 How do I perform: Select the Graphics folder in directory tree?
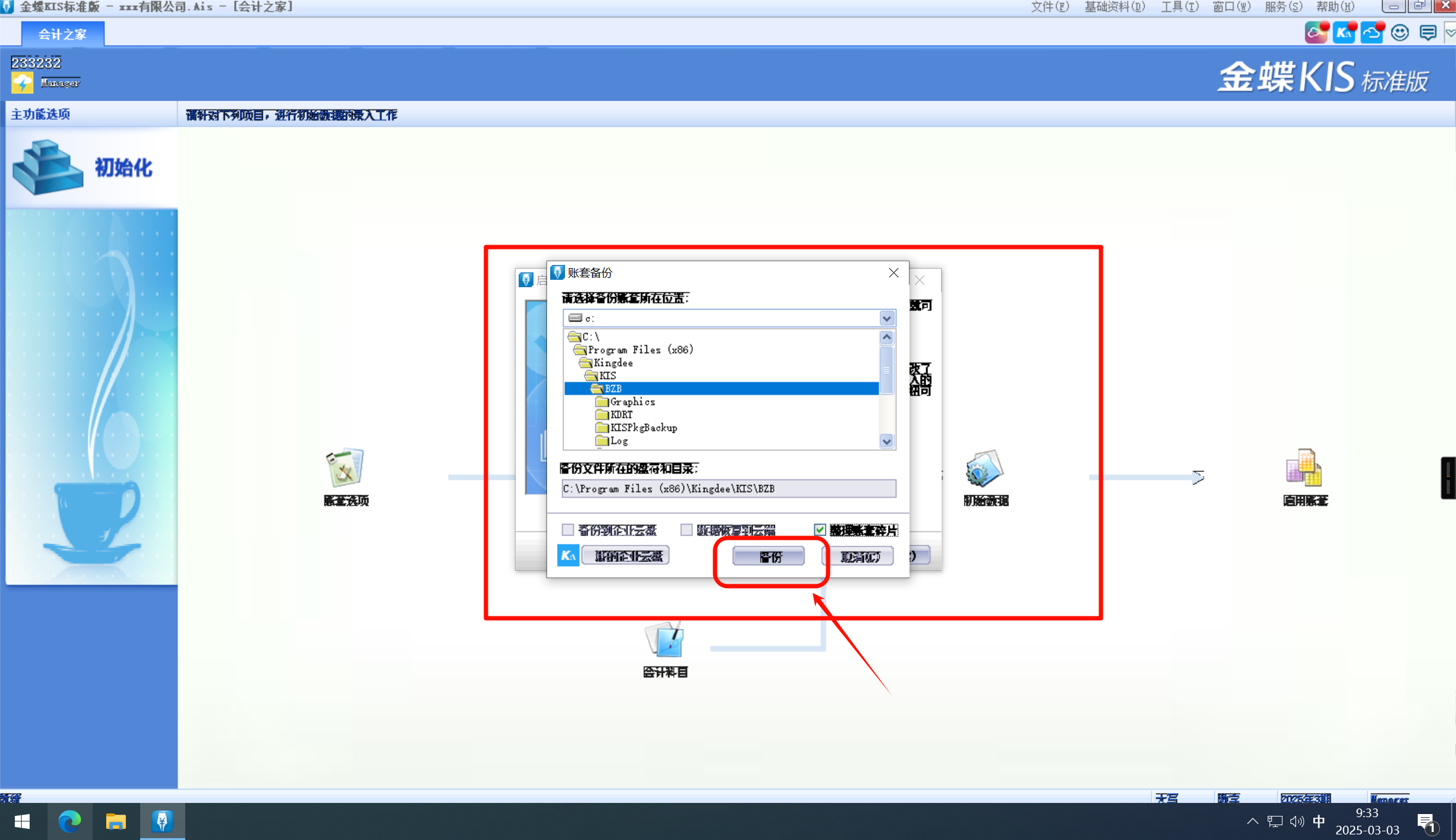[x=632, y=401]
